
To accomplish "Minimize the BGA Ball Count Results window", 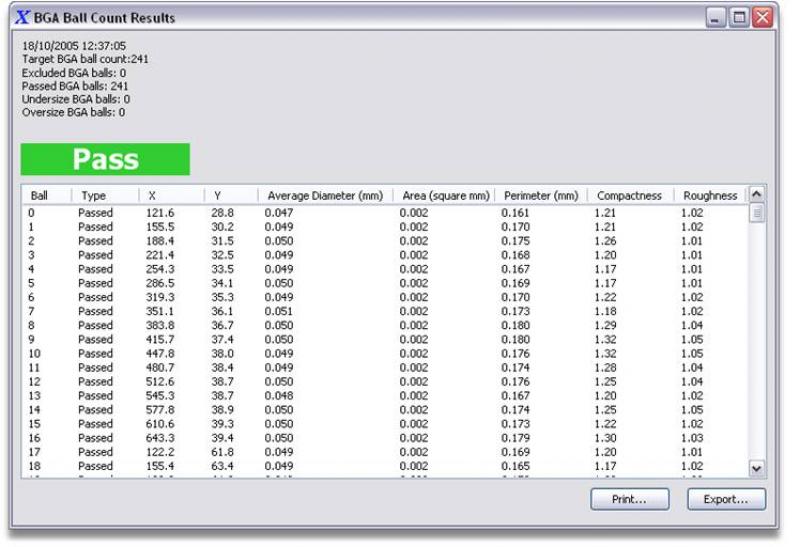I will click(x=717, y=18).
